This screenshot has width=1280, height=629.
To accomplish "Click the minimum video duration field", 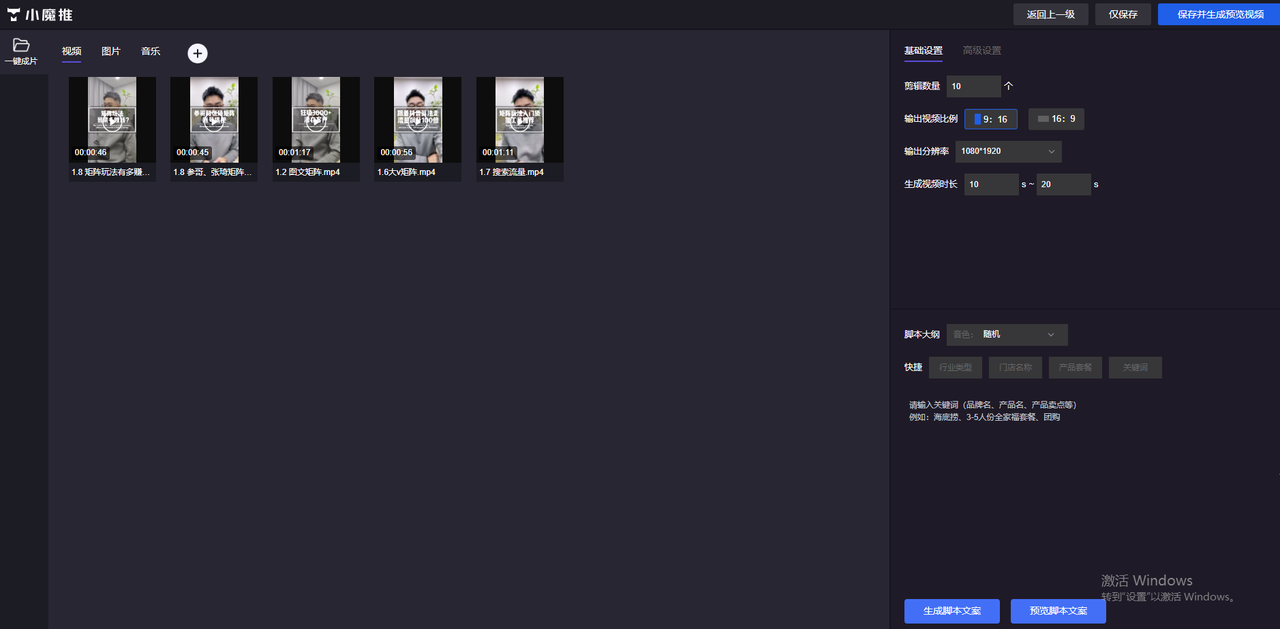I will coord(990,184).
